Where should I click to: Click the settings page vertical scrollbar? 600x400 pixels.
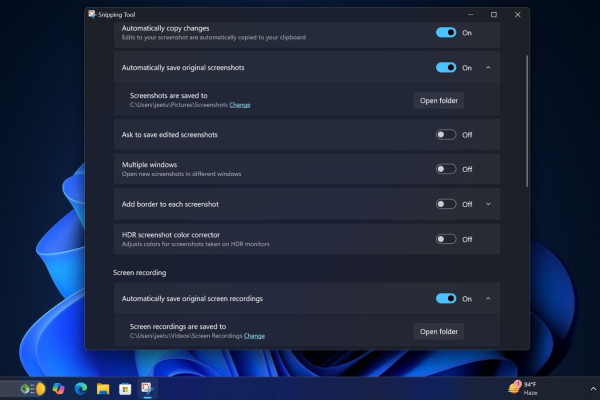[x=527, y=121]
